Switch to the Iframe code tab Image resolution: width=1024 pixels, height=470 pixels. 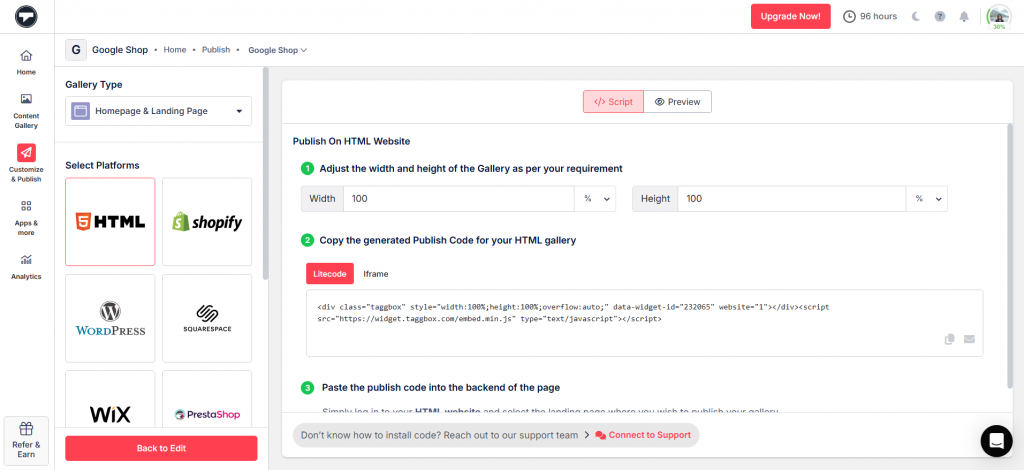click(376, 274)
